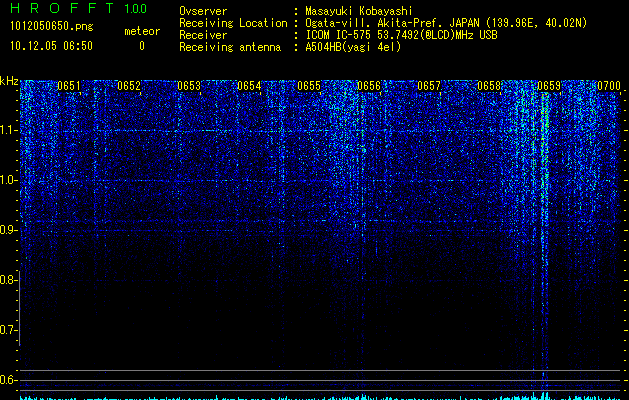Click the 1.1 kHz axis label
The width and height of the screenshot is (629, 400).
(x=9, y=130)
